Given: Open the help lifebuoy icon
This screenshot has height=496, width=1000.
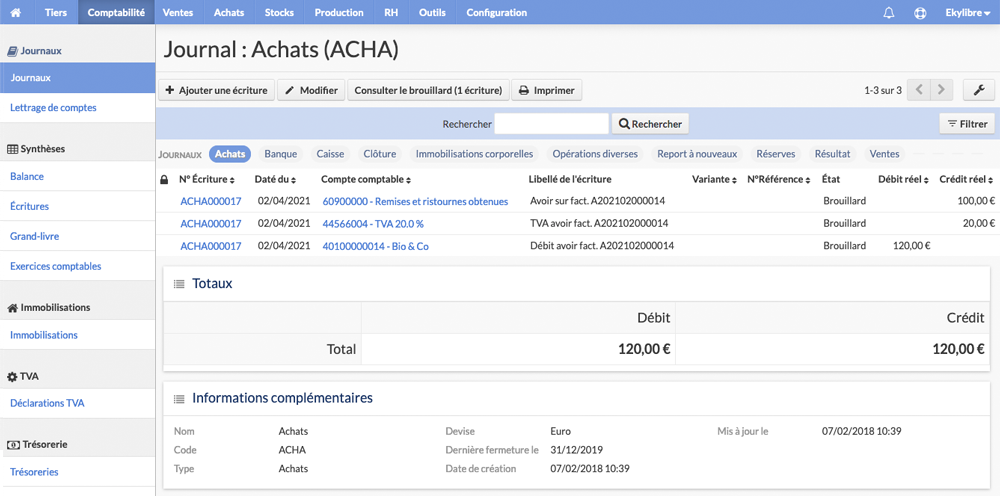Looking at the screenshot, I should tap(920, 13).
